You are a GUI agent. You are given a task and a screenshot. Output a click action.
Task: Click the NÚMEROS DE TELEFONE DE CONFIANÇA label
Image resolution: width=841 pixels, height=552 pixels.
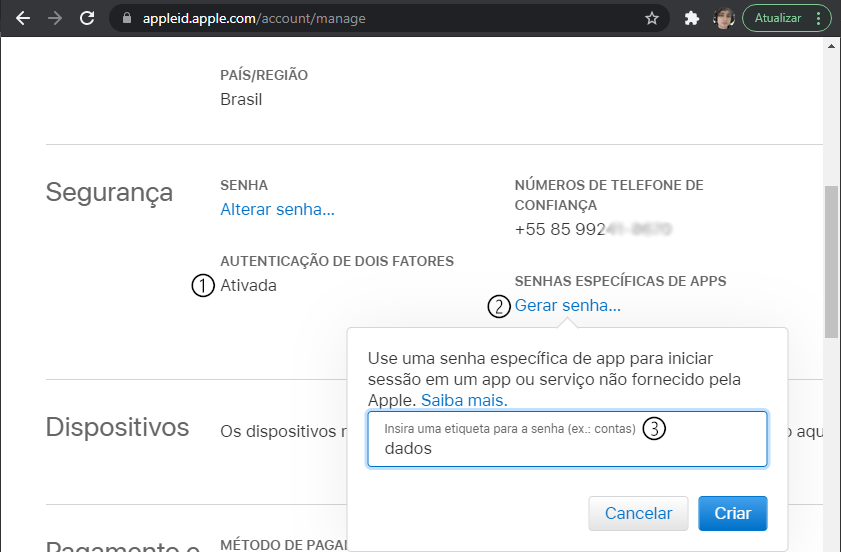point(609,195)
